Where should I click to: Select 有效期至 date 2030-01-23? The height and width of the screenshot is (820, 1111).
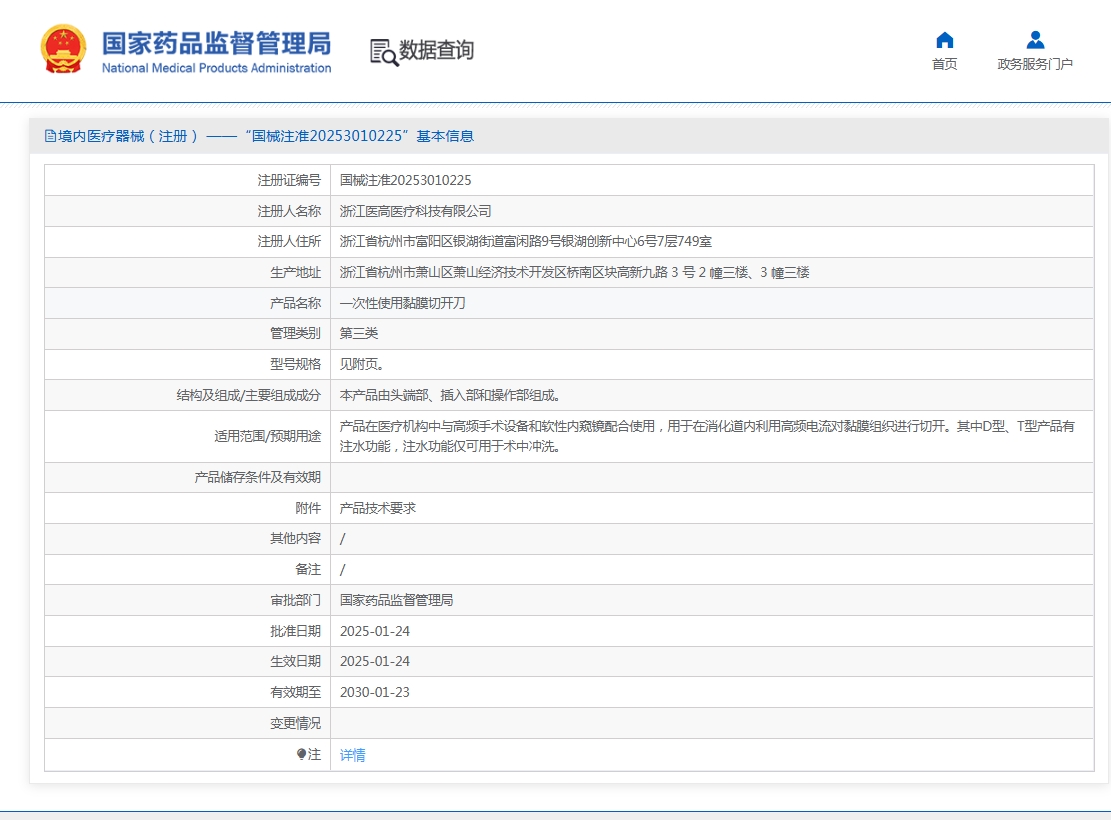(375, 692)
